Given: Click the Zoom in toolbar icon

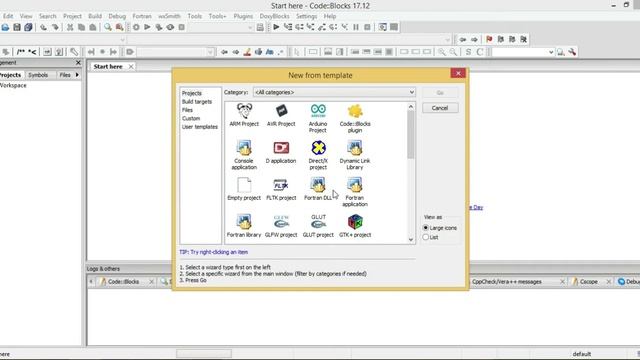Looking at the screenshot, I should click(442, 52).
